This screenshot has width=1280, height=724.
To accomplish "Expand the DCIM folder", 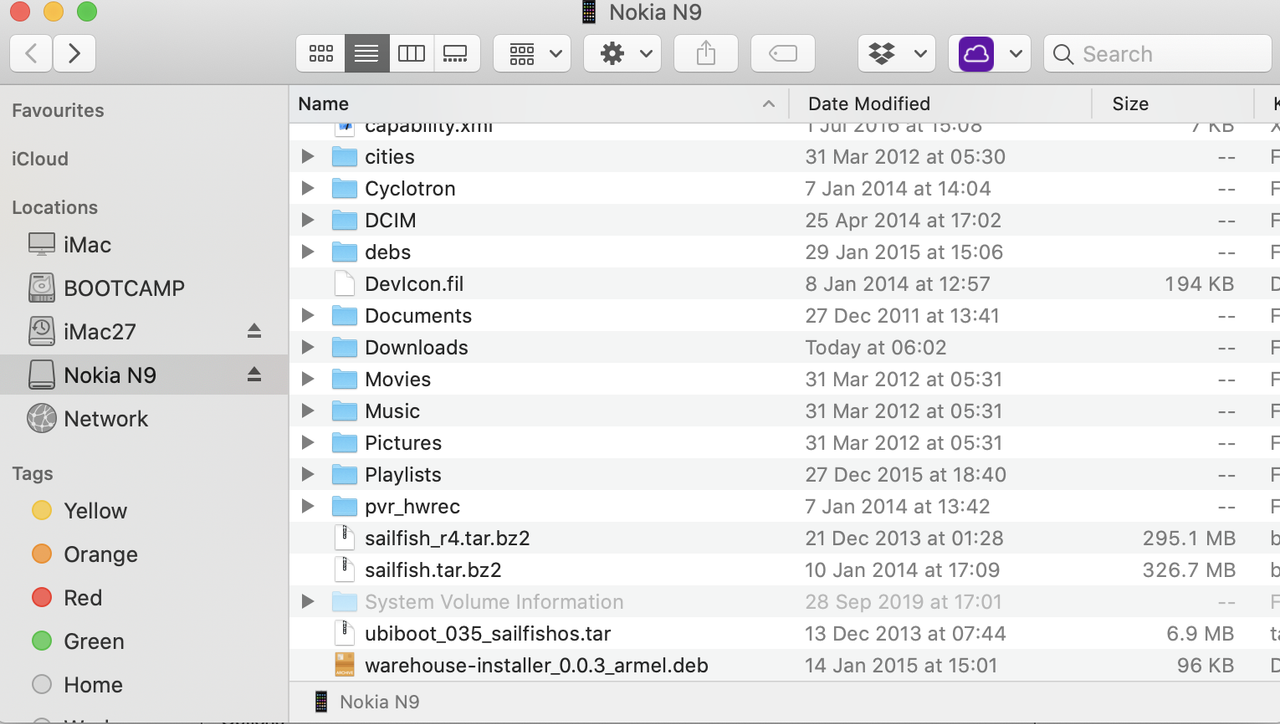I will point(308,220).
